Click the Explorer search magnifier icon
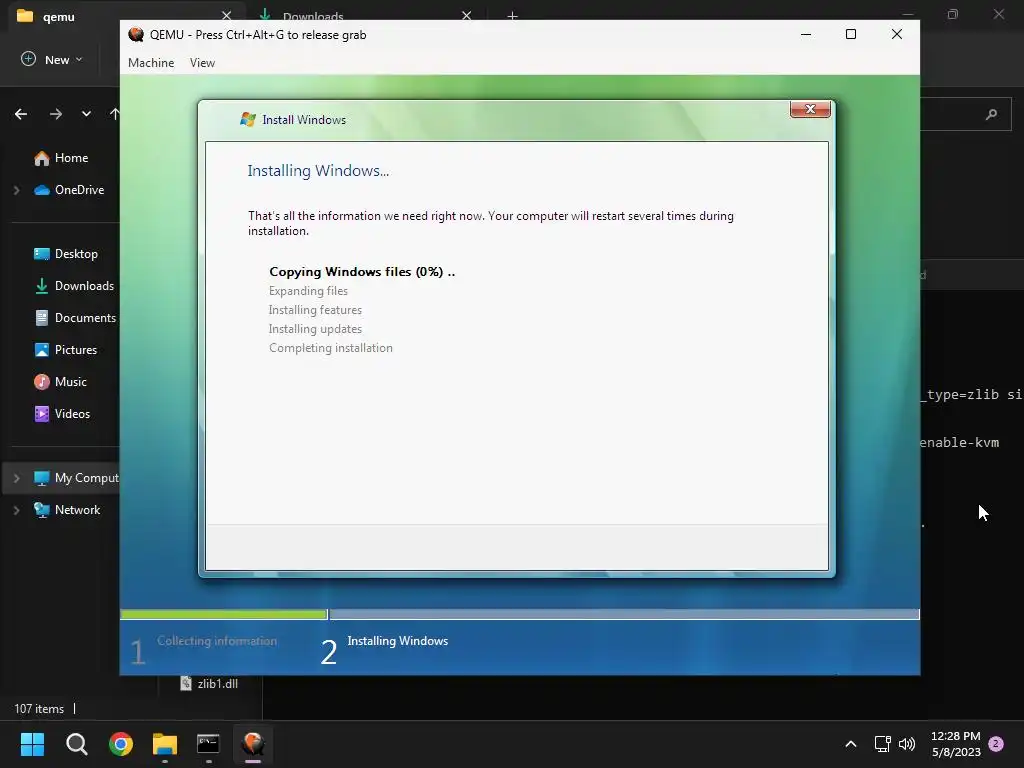Viewport: 1024px width, 768px height. click(991, 114)
